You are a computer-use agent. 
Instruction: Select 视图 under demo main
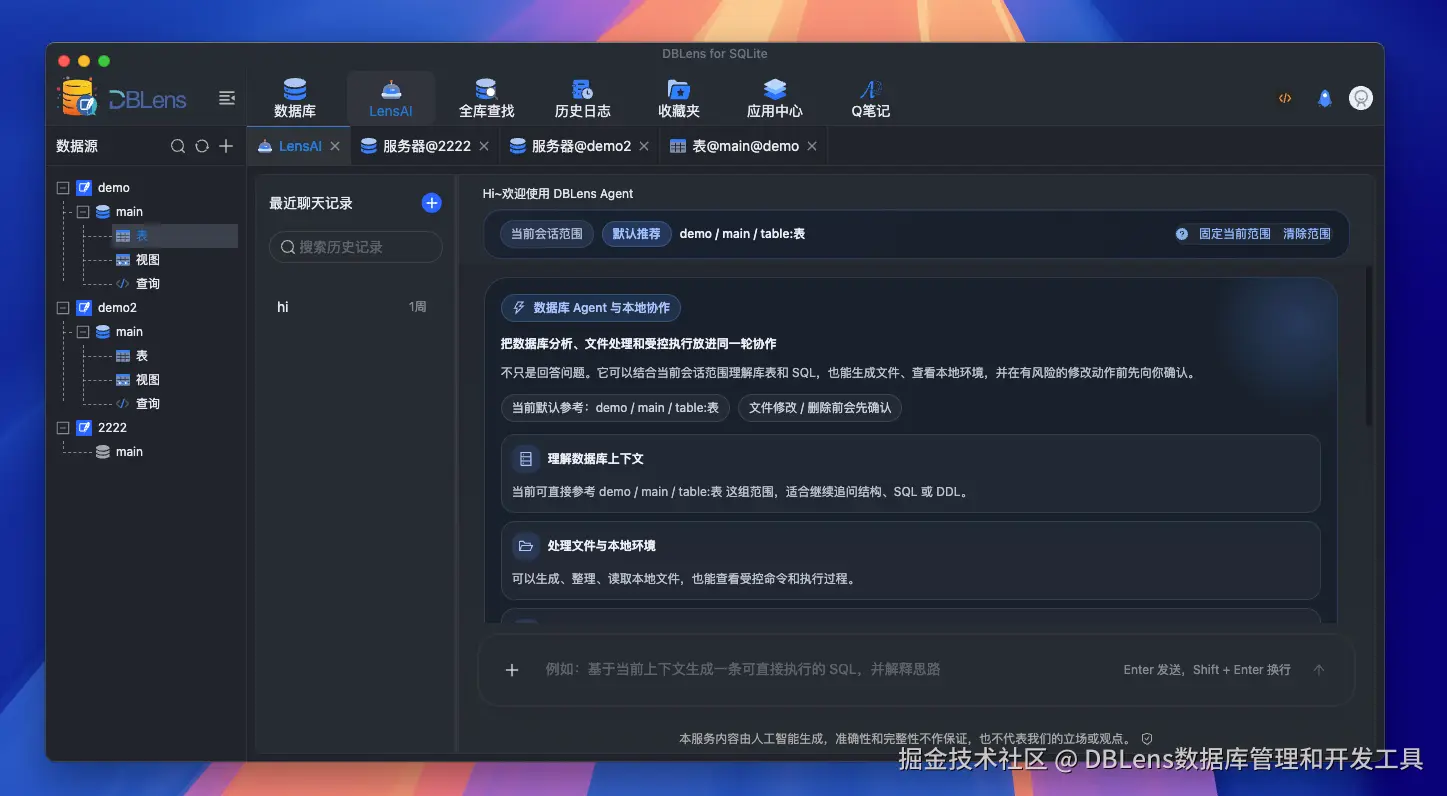147,260
